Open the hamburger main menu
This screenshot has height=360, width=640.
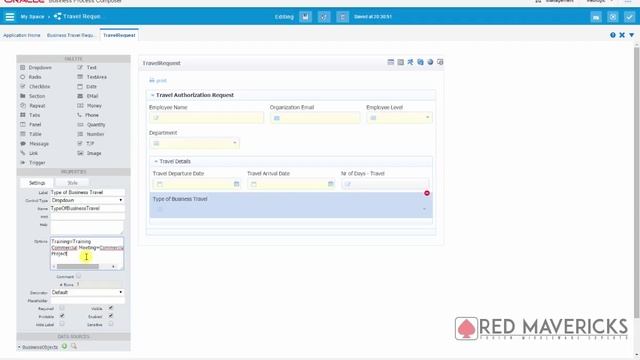(10, 17)
